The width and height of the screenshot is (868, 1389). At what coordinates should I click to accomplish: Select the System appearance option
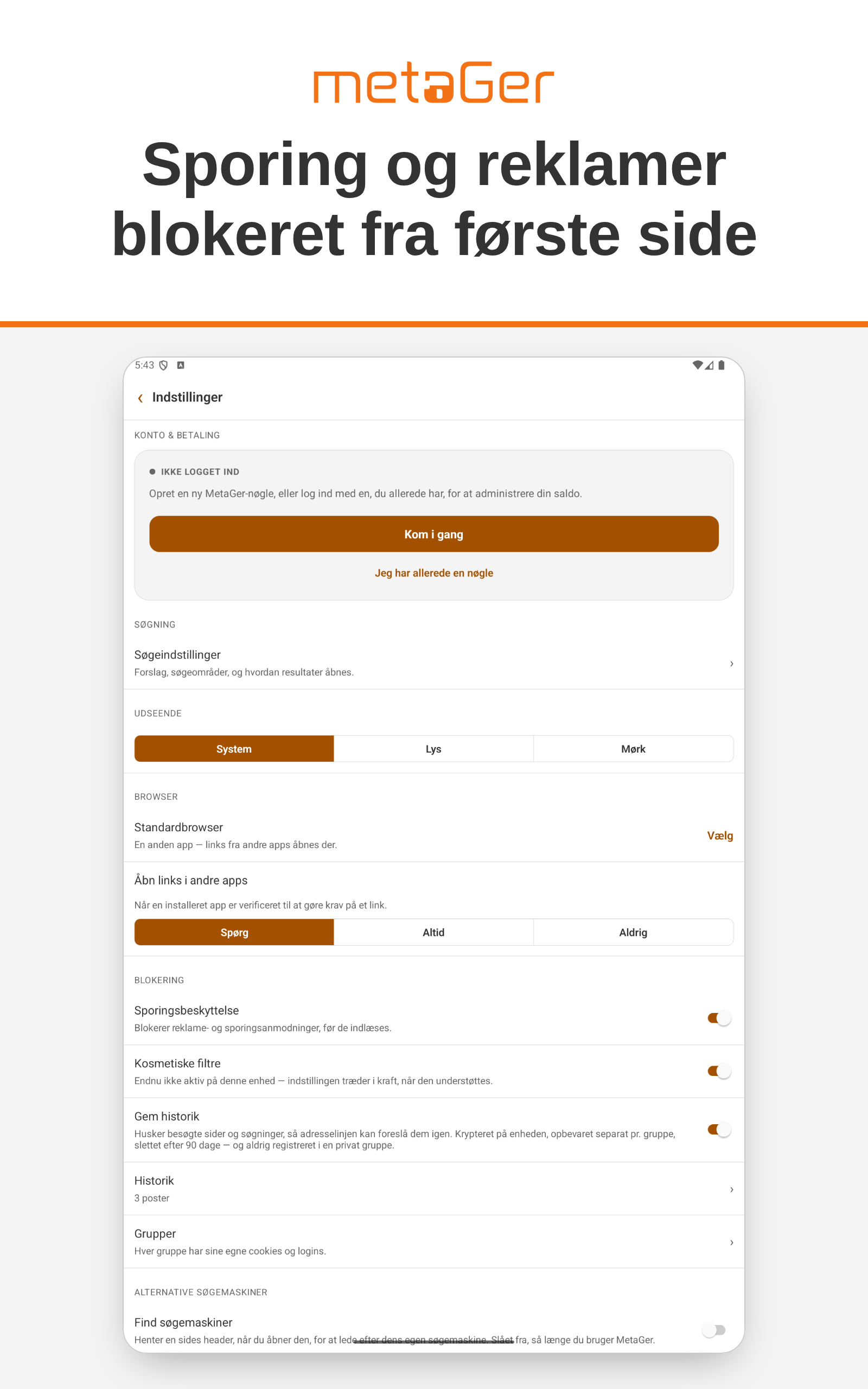pyautogui.click(x=234, y=749)
